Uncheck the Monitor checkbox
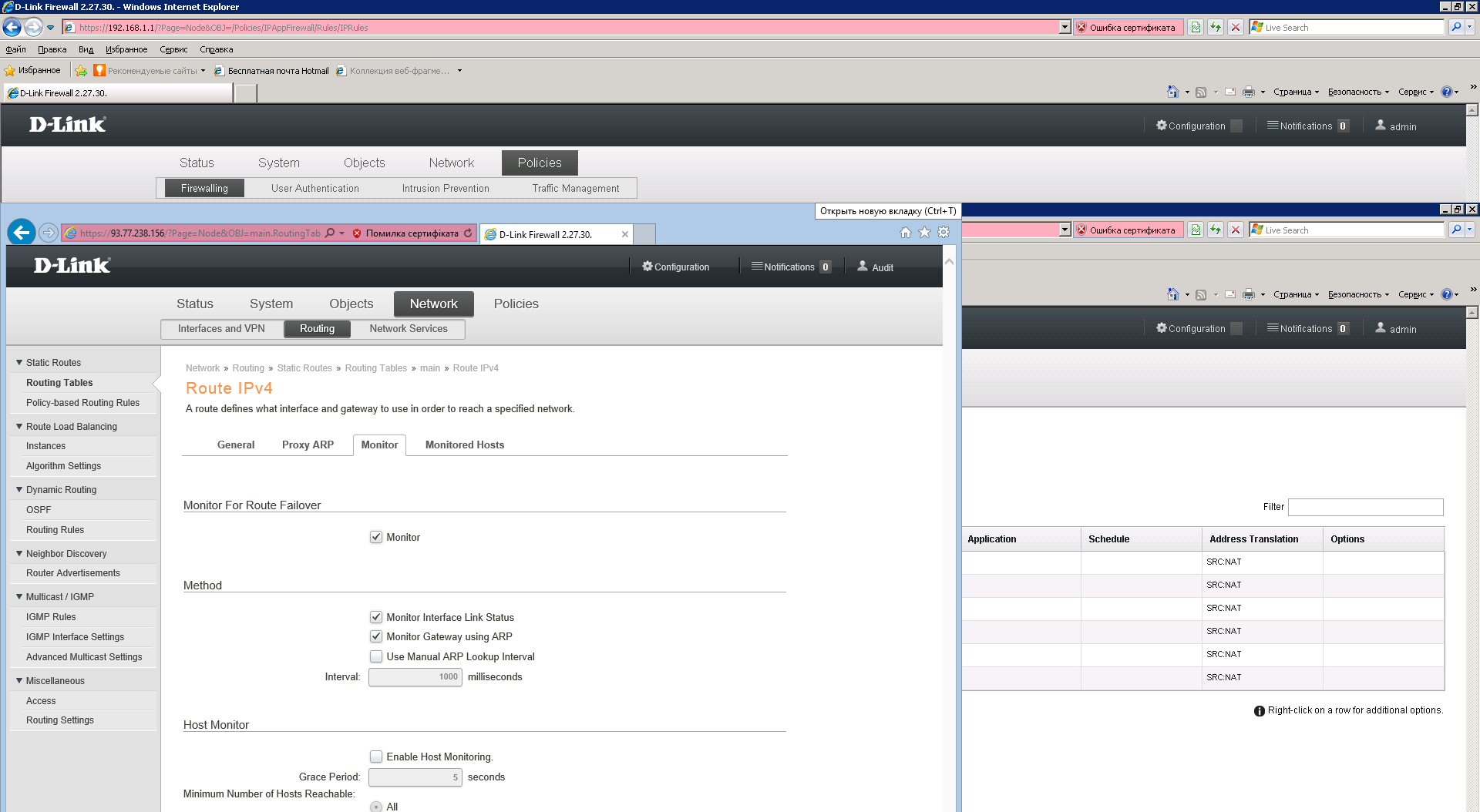Viewport: 1480px width, 812px height. click(x=376, y=537)
